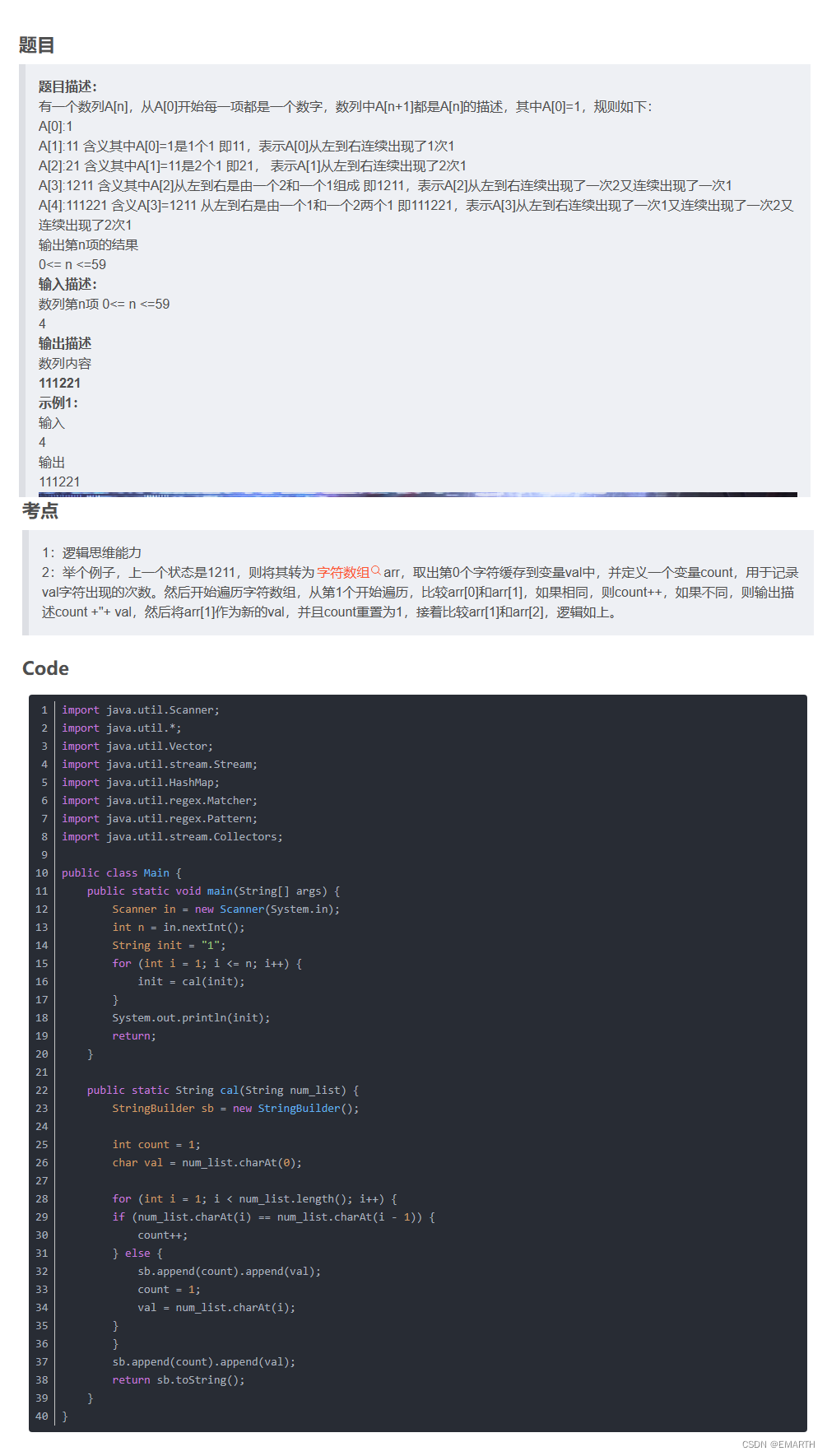Screen dimensions: 827x1456
Task: Click the Code section heading
Action: tap(45, 668)
